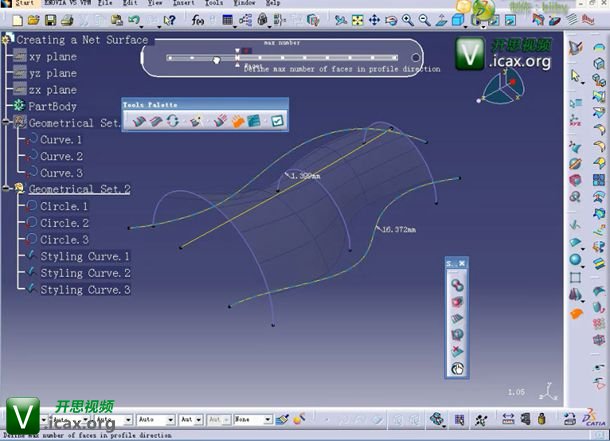
Task: Click the hand pointer icon in small floating toolbar
Action: (x=457, y=368)
